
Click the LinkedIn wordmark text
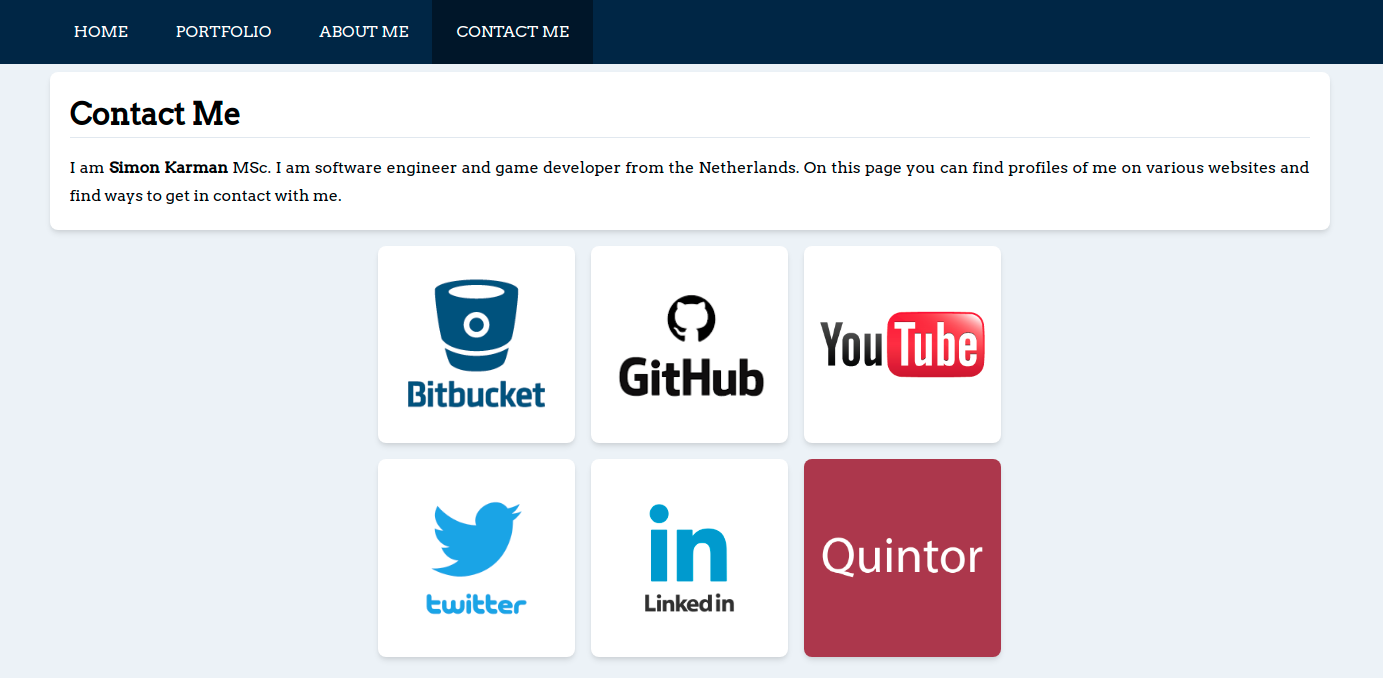click(689, 603)
